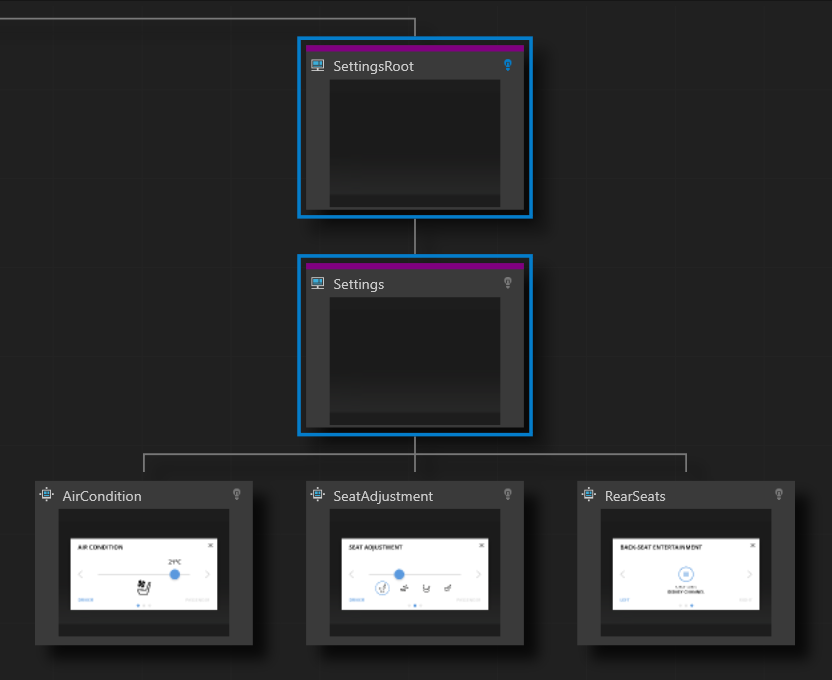Toggle the lightbulb on SeatAdjustment node
The width and height of the screenshot is (832, 680).
(507, 494)
